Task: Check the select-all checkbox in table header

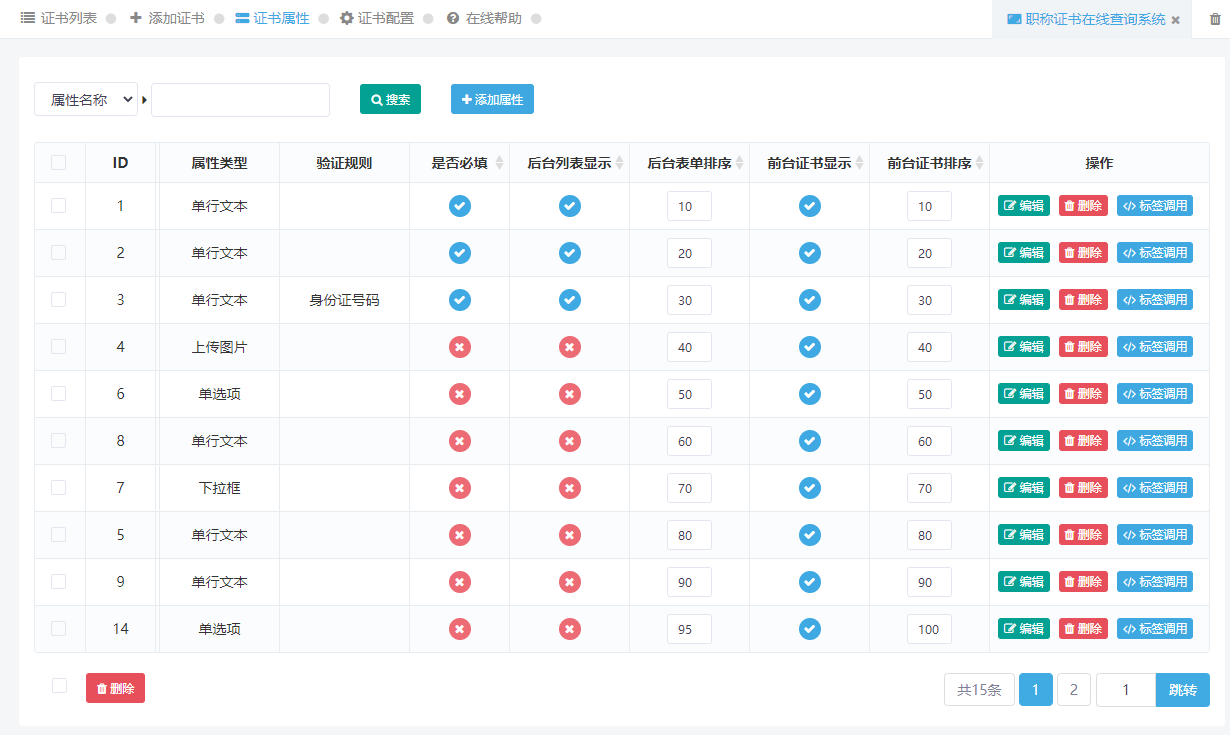Action: point(59,163)
